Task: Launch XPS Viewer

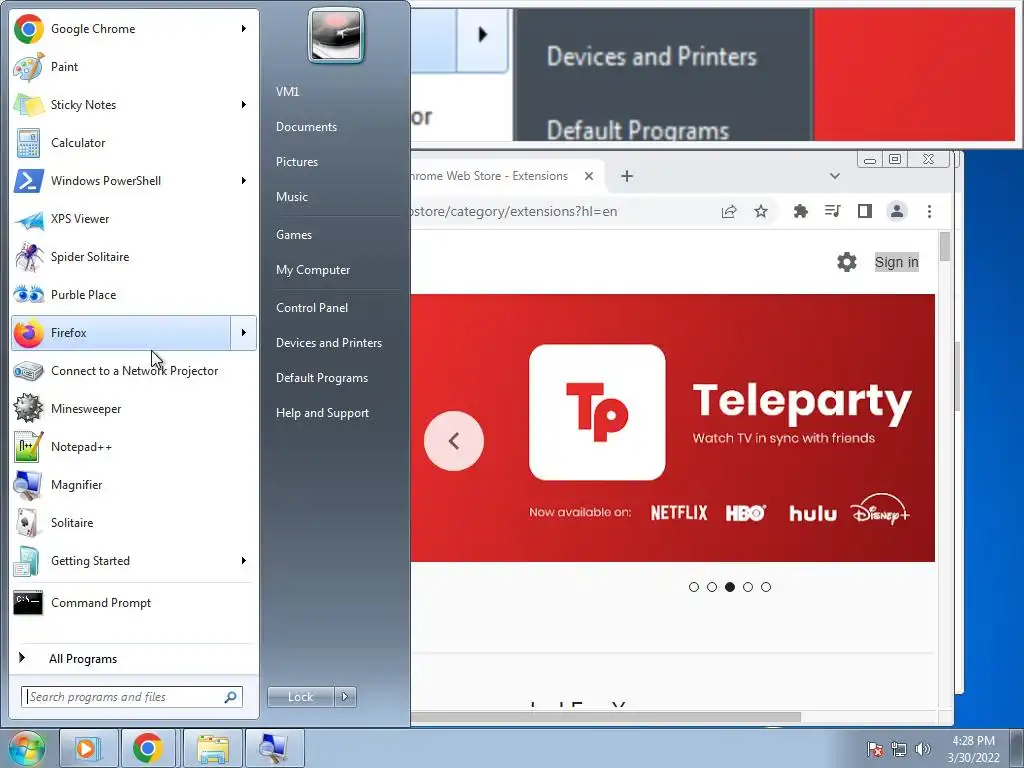Action: pyautogui.click(x=134, y=219)
